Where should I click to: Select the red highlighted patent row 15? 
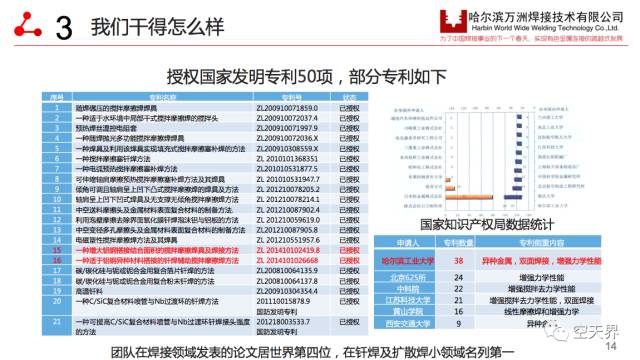tap(205, 250)
